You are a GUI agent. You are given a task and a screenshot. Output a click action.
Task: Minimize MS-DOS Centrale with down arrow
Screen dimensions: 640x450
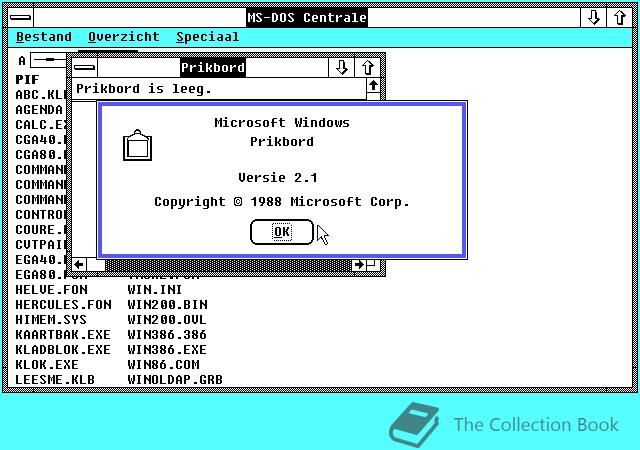[593, 18]
